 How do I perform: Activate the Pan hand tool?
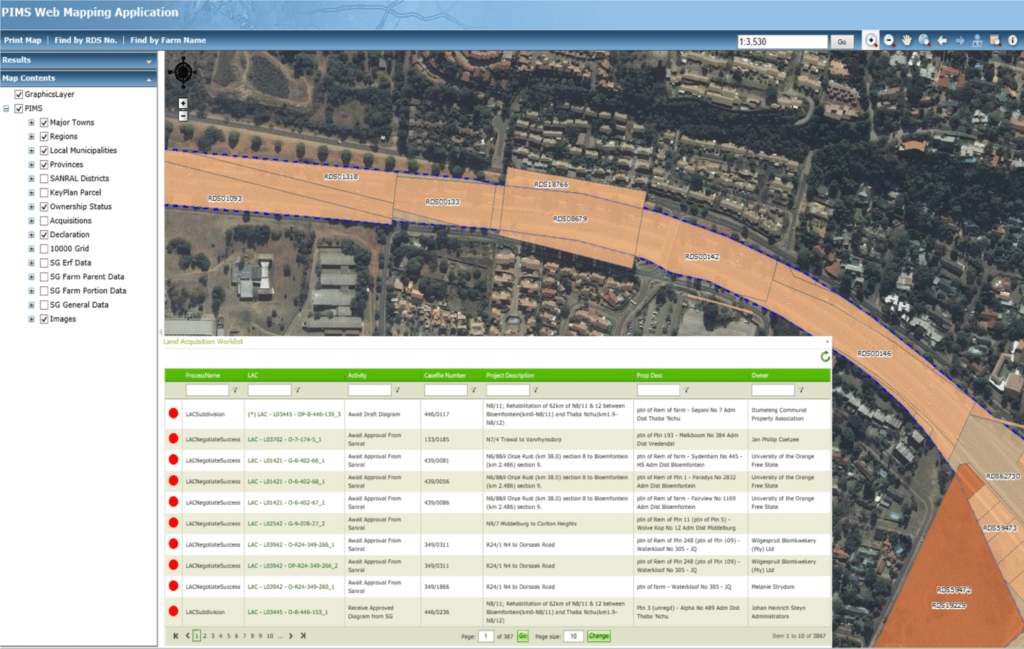(x=907, y=40)
